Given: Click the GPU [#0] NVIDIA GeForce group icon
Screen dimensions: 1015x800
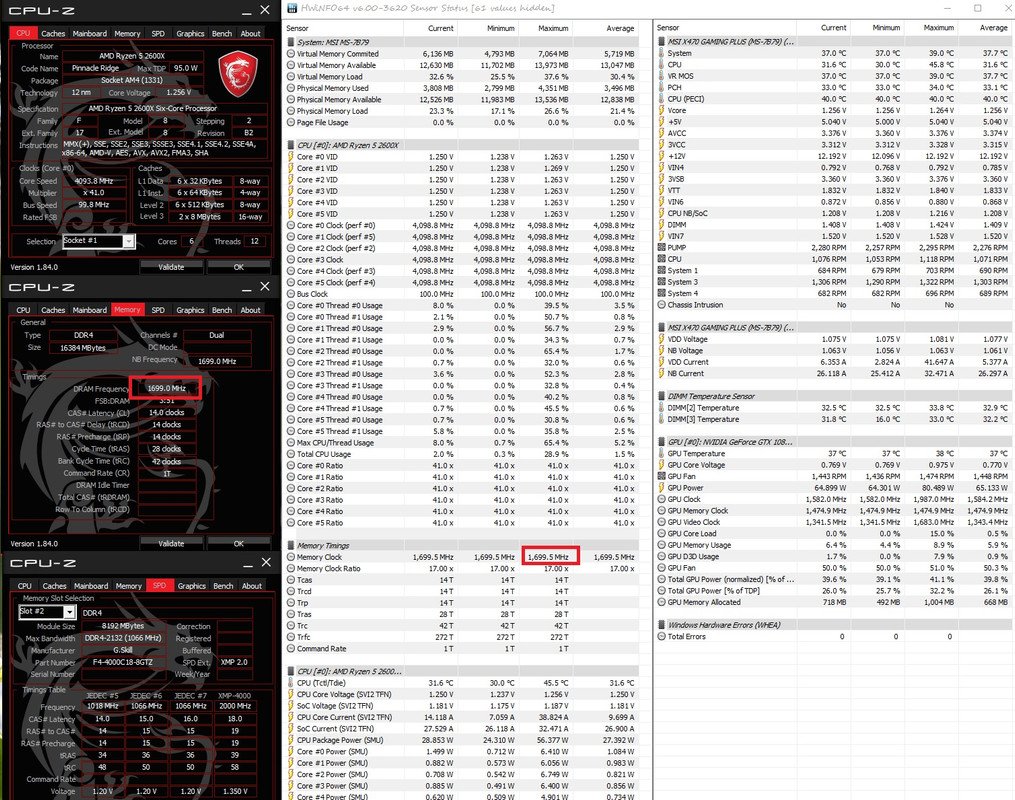Looking at the screenshot, I should [662, 442].
